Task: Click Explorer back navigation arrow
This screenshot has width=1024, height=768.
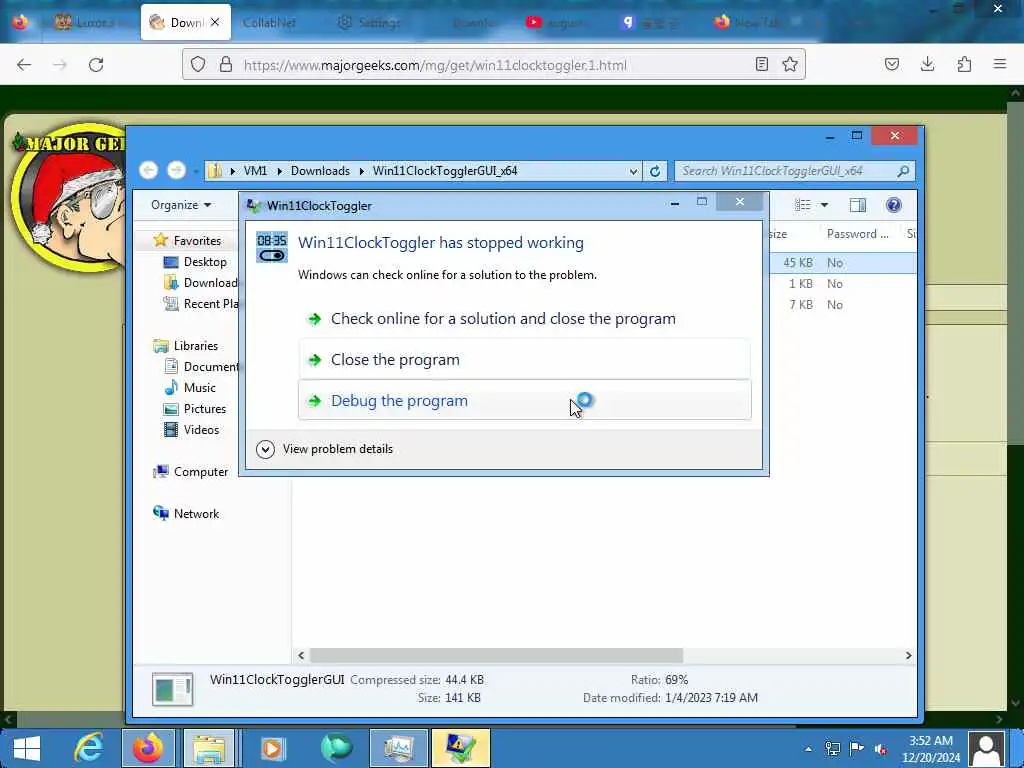Action: coord(149,170)
